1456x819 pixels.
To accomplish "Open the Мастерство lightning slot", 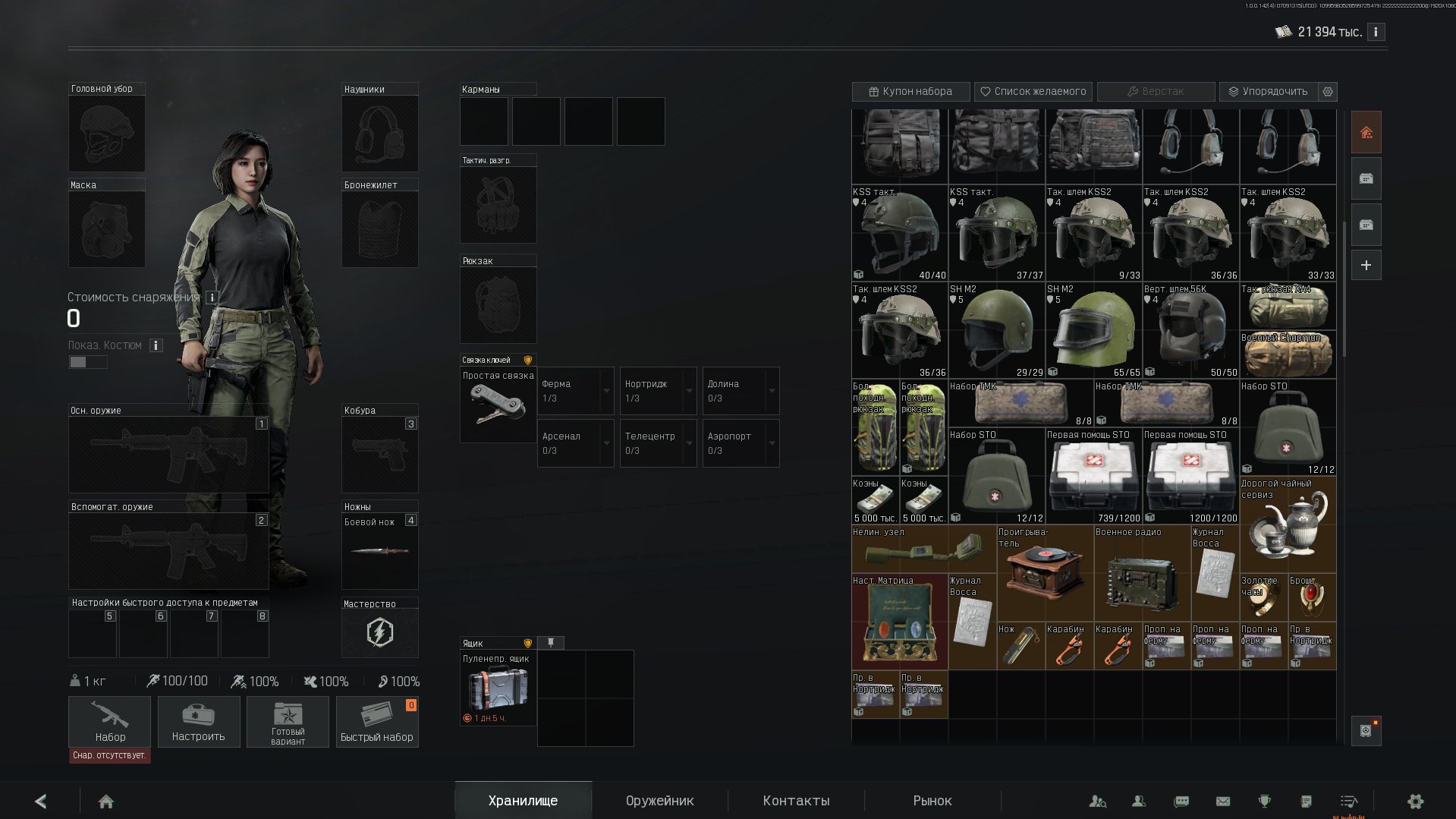I will pyautogui.click(x=379, y=632).
